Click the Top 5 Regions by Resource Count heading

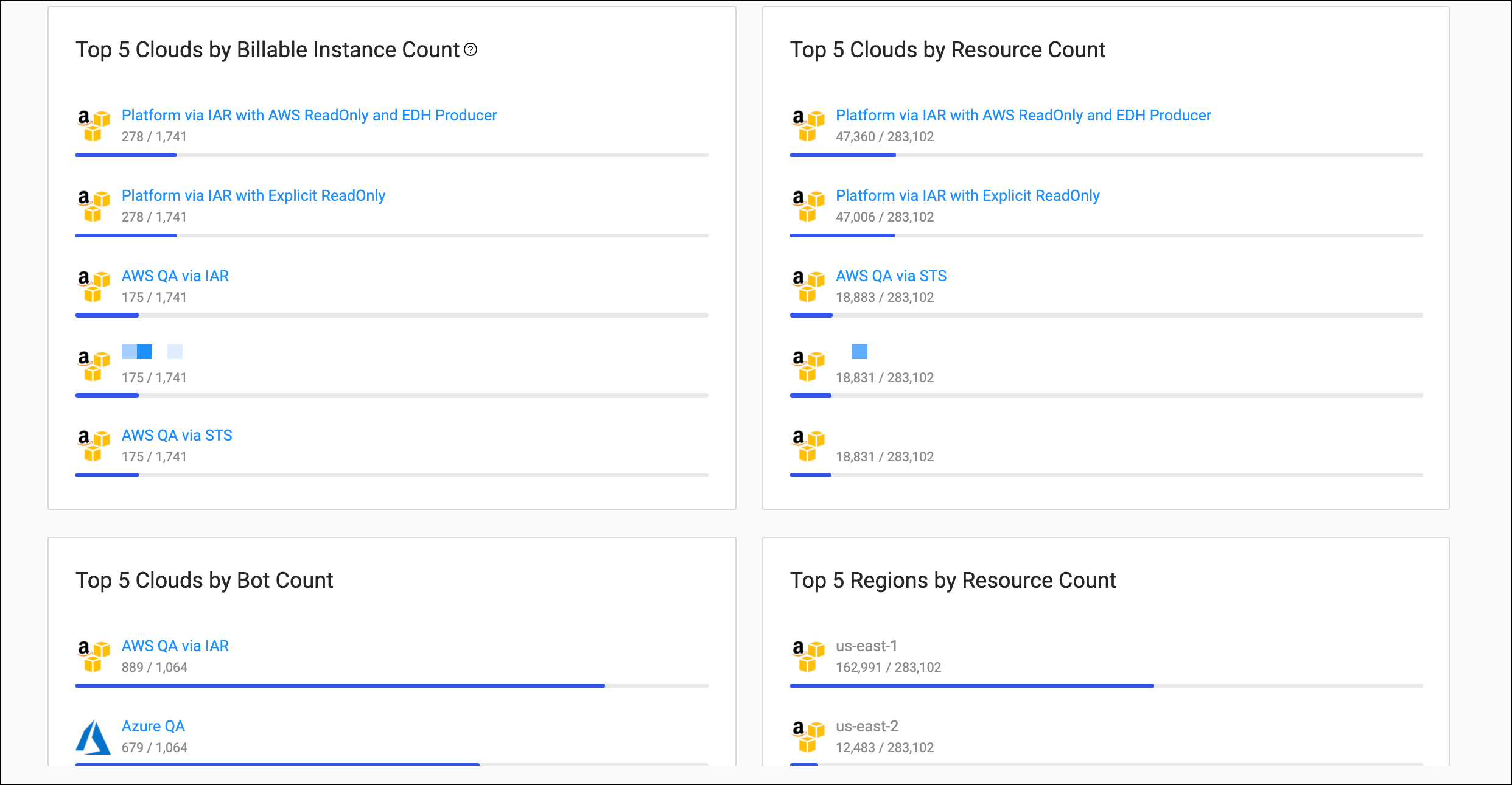953,580
